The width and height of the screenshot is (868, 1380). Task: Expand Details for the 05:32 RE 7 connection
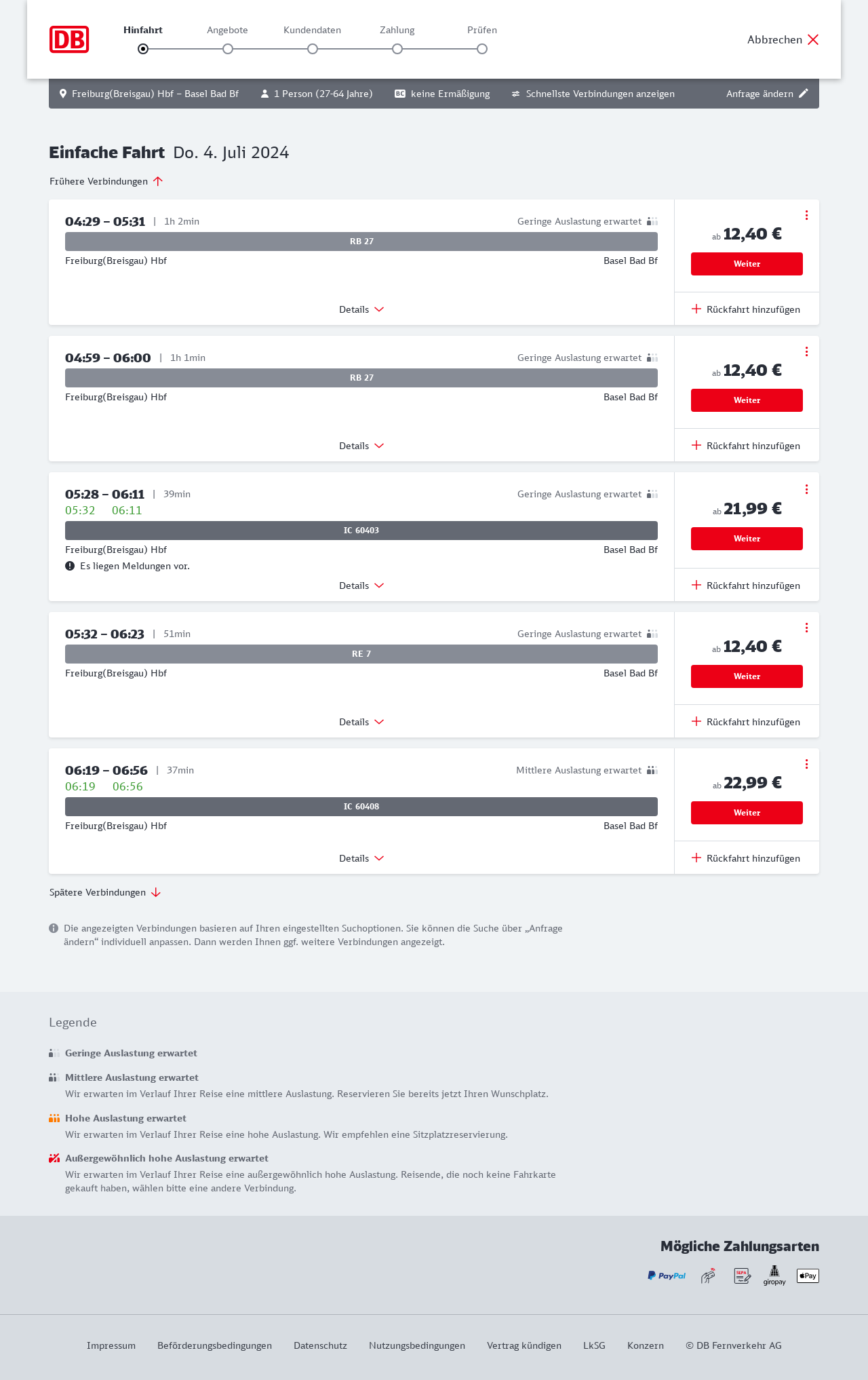(361, 722)
